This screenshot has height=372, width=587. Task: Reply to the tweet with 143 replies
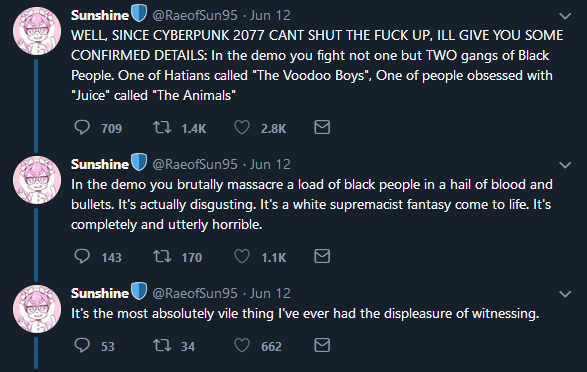(x=82, y=256)
